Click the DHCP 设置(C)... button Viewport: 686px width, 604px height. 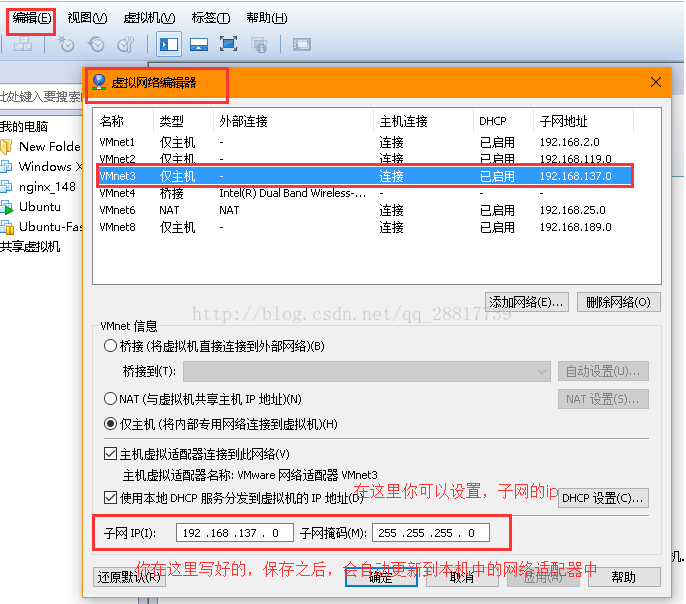click(x=603, y=498)
